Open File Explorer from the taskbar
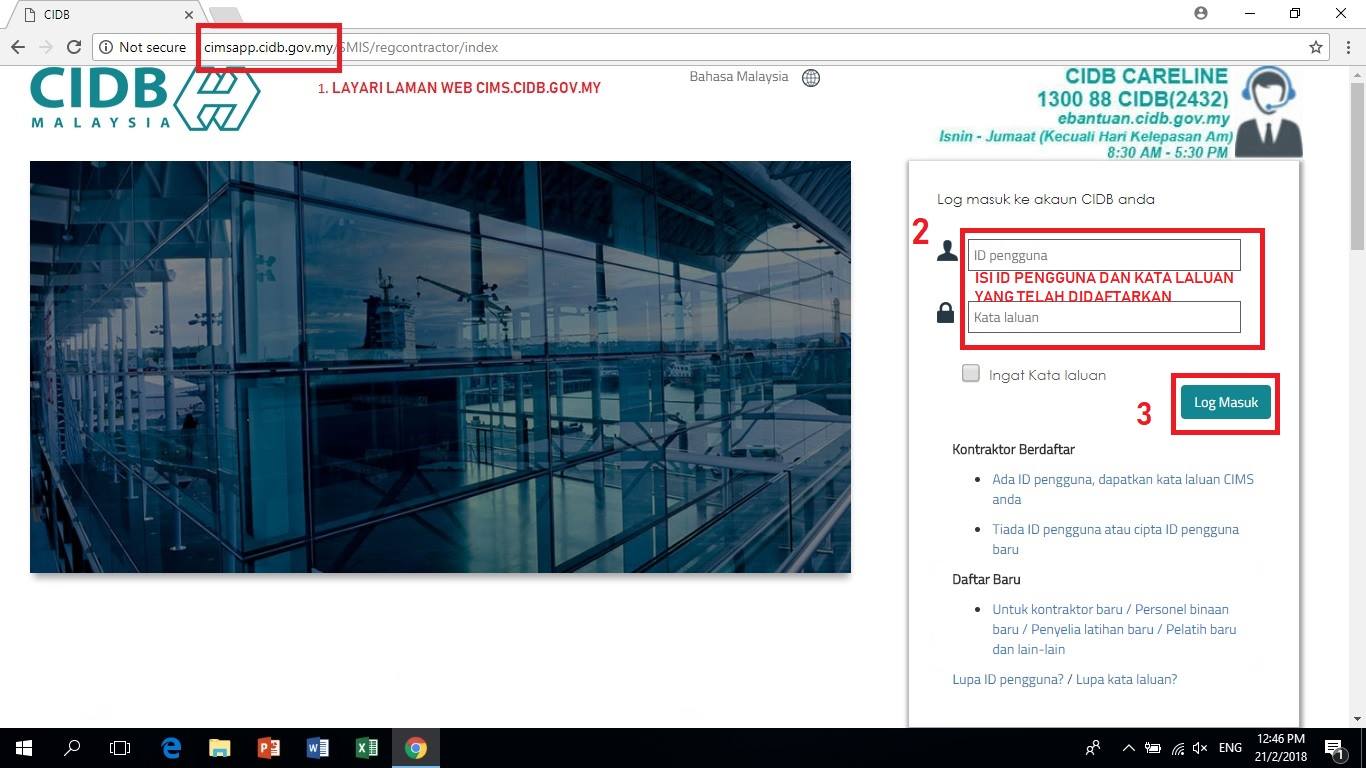This screenshot has height=768, width=1366. (x=219, y=748)
